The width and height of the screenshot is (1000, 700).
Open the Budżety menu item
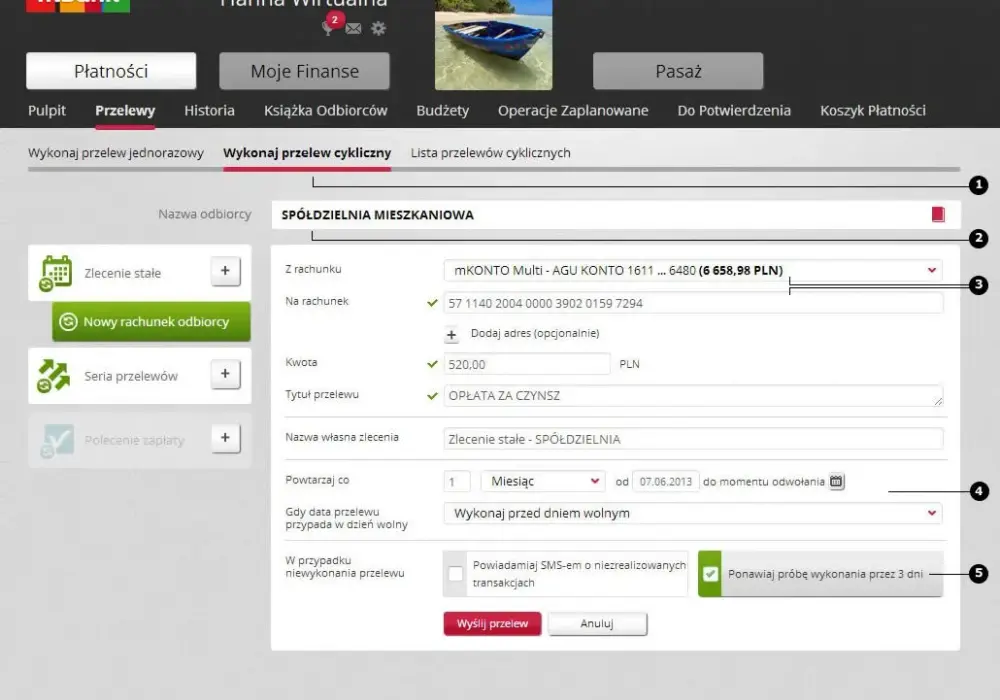[443, 110]
